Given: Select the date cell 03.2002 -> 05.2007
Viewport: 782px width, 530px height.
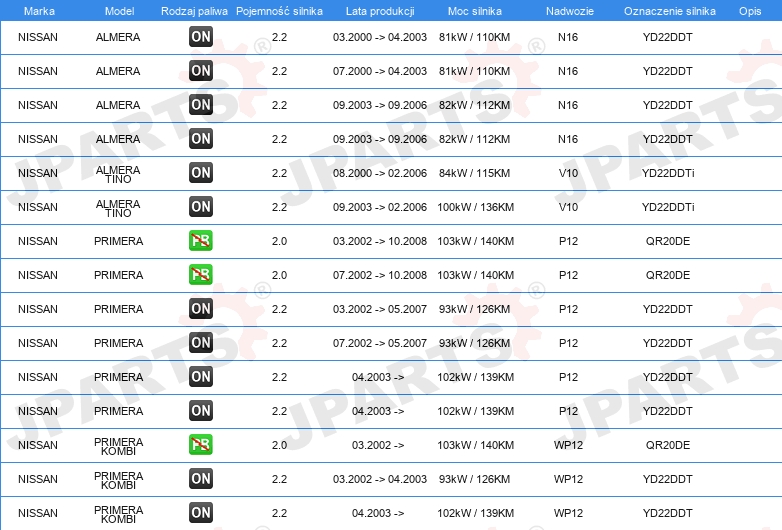Looking at the screenshot, I should pos(380,309).
